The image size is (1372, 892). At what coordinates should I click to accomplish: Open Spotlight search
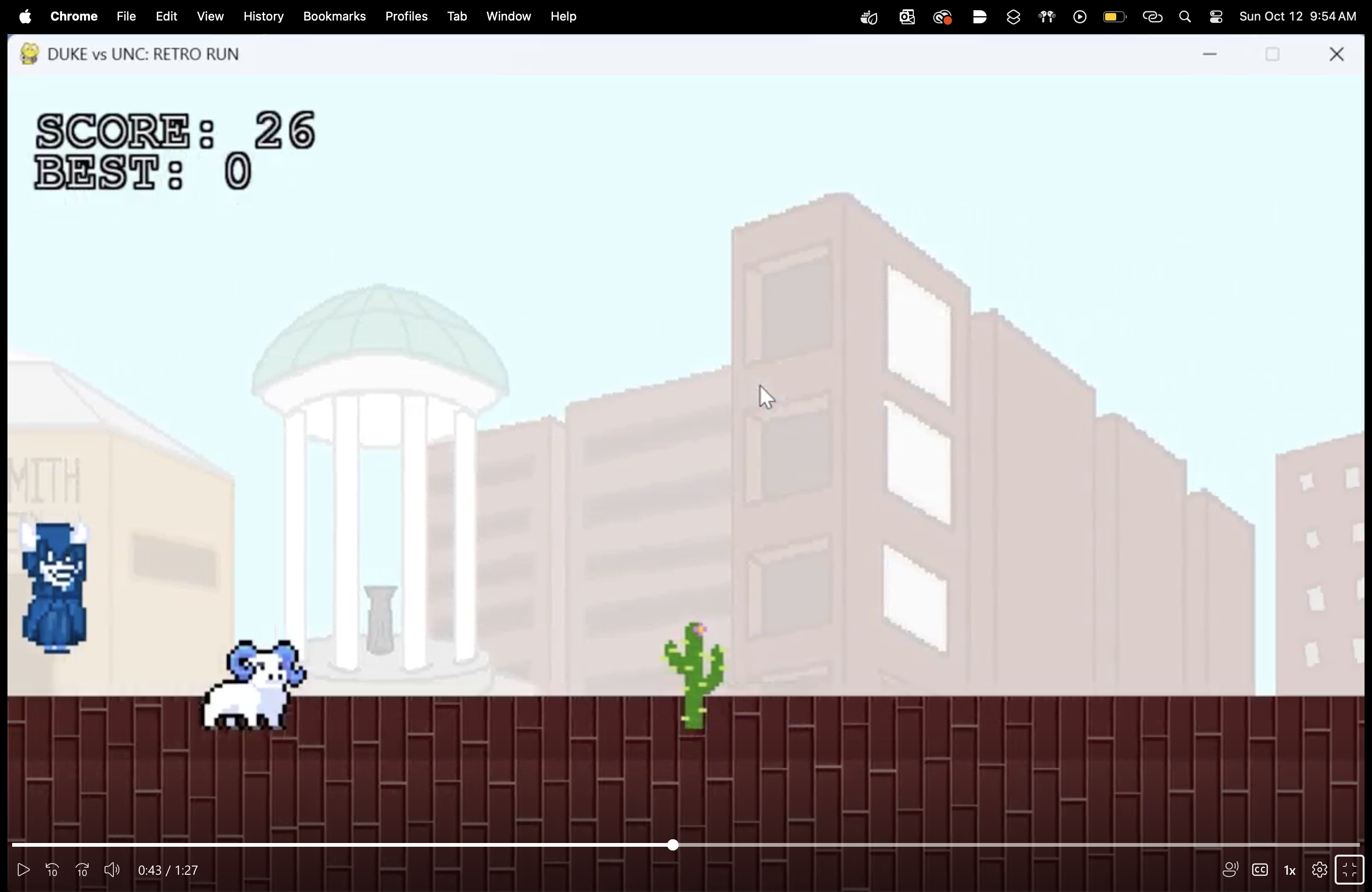point(1185,17)
